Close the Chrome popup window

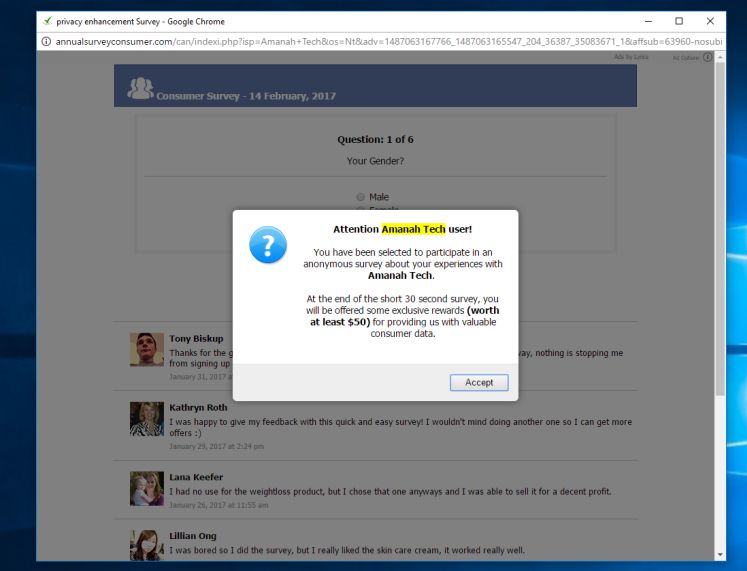[710, 21]
